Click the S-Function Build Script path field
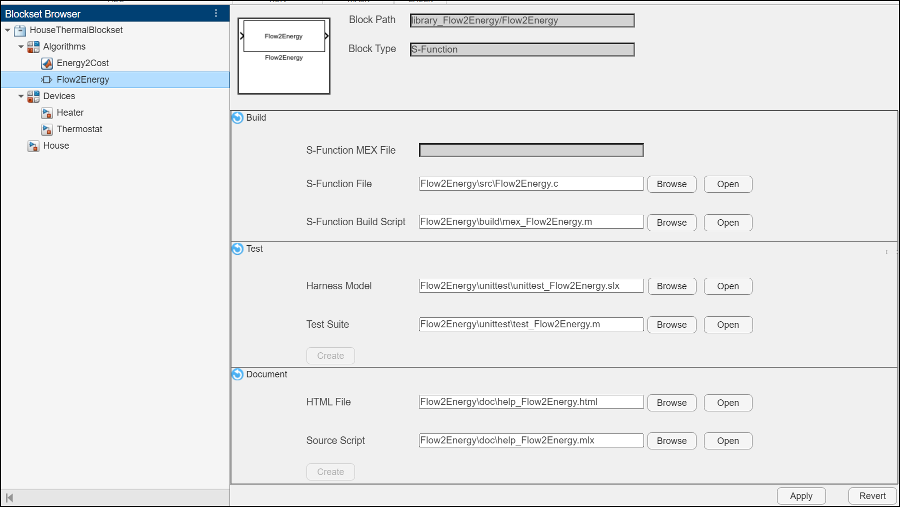The width and height of the screenshot is (900, 507). point(531,222)
